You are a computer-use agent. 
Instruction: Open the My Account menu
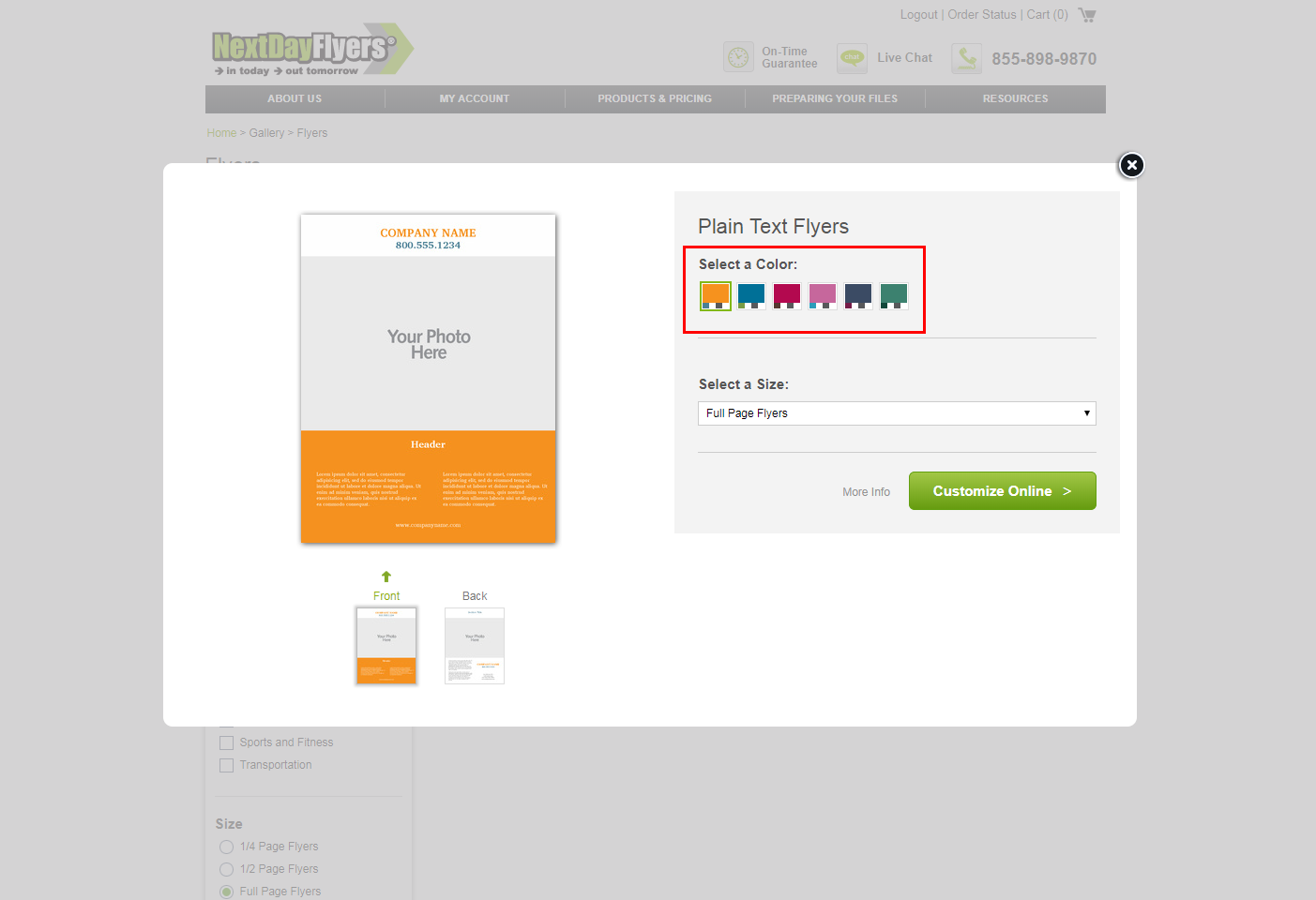[x=475, y=99]
